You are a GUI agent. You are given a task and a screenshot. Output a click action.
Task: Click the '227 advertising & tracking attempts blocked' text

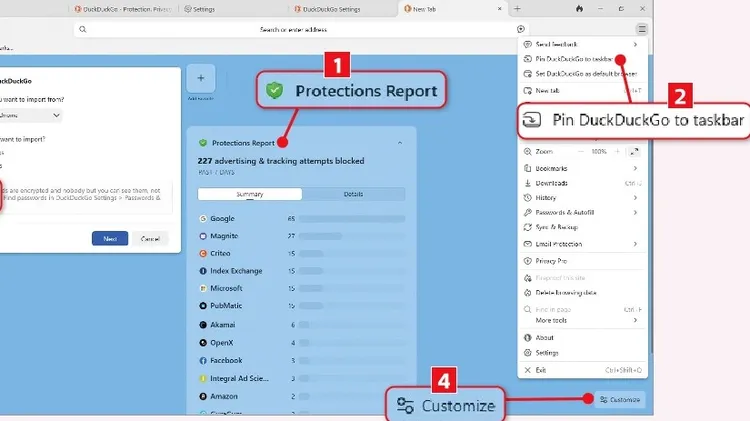click(281, 161)
